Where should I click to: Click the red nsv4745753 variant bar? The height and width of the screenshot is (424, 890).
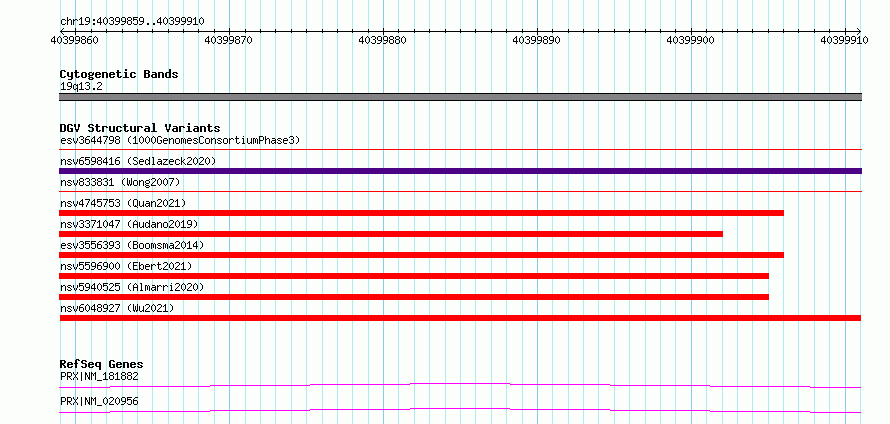coord(421,213)
